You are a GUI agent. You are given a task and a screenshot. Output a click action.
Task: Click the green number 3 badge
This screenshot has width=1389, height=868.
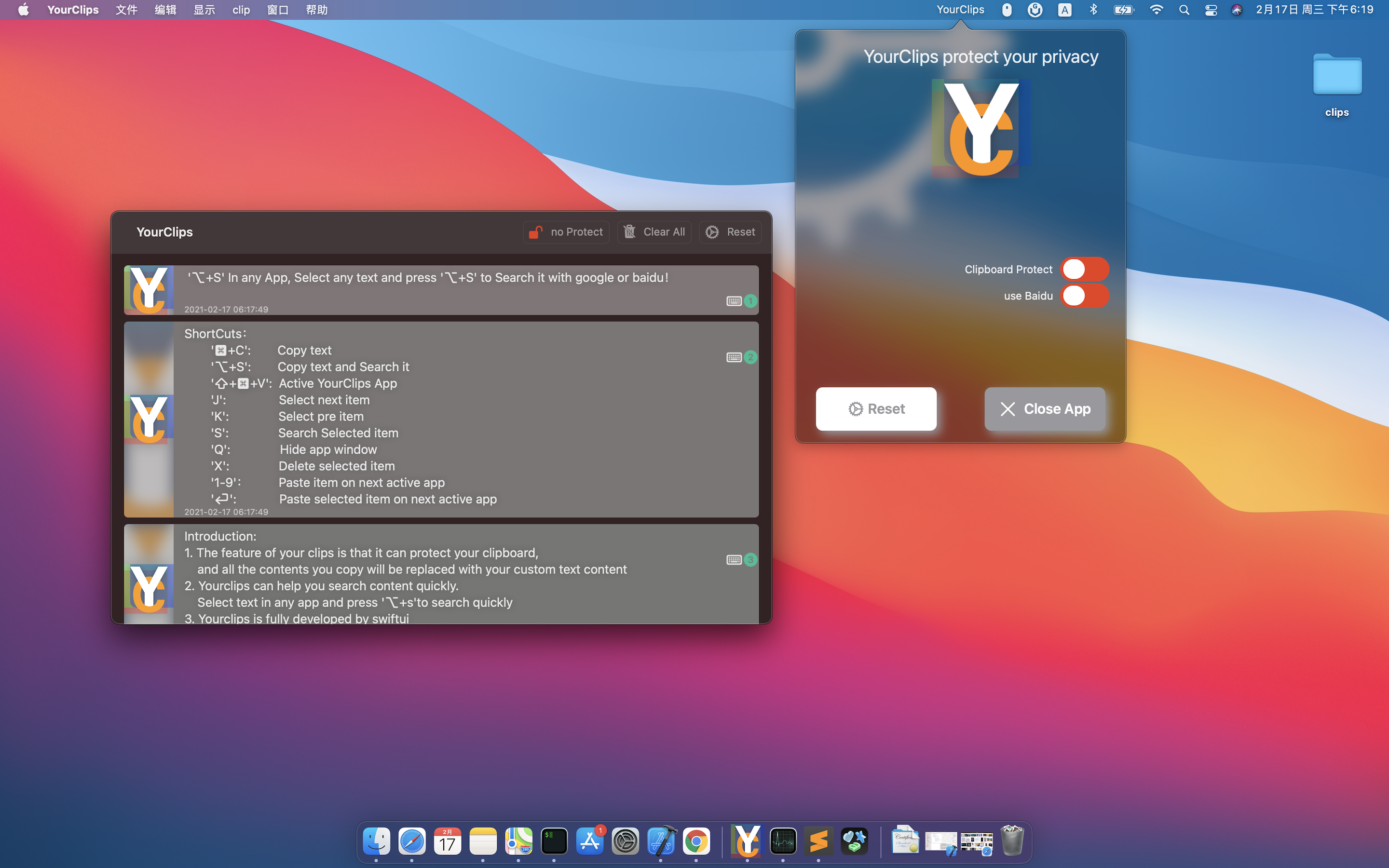pos(750,560)
